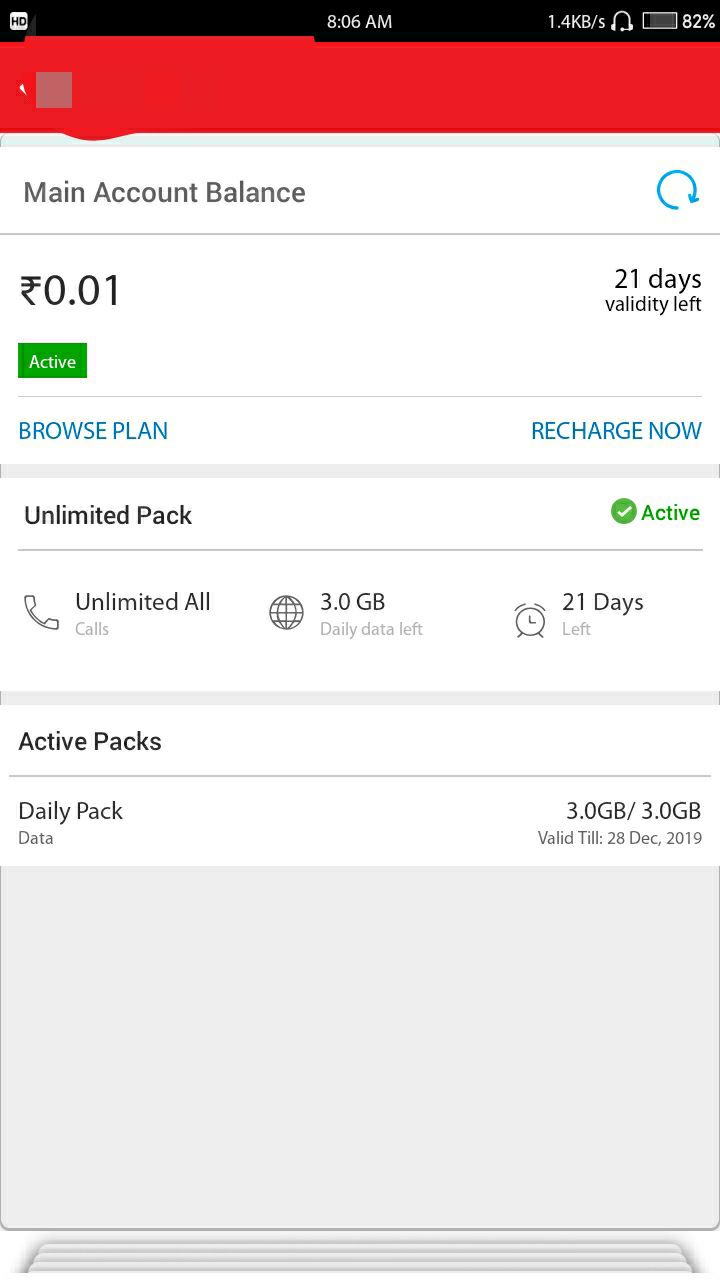Tap Unlimited All Calls label
720x1280 pixels.
pyautogui.click(x=143, y=613)
